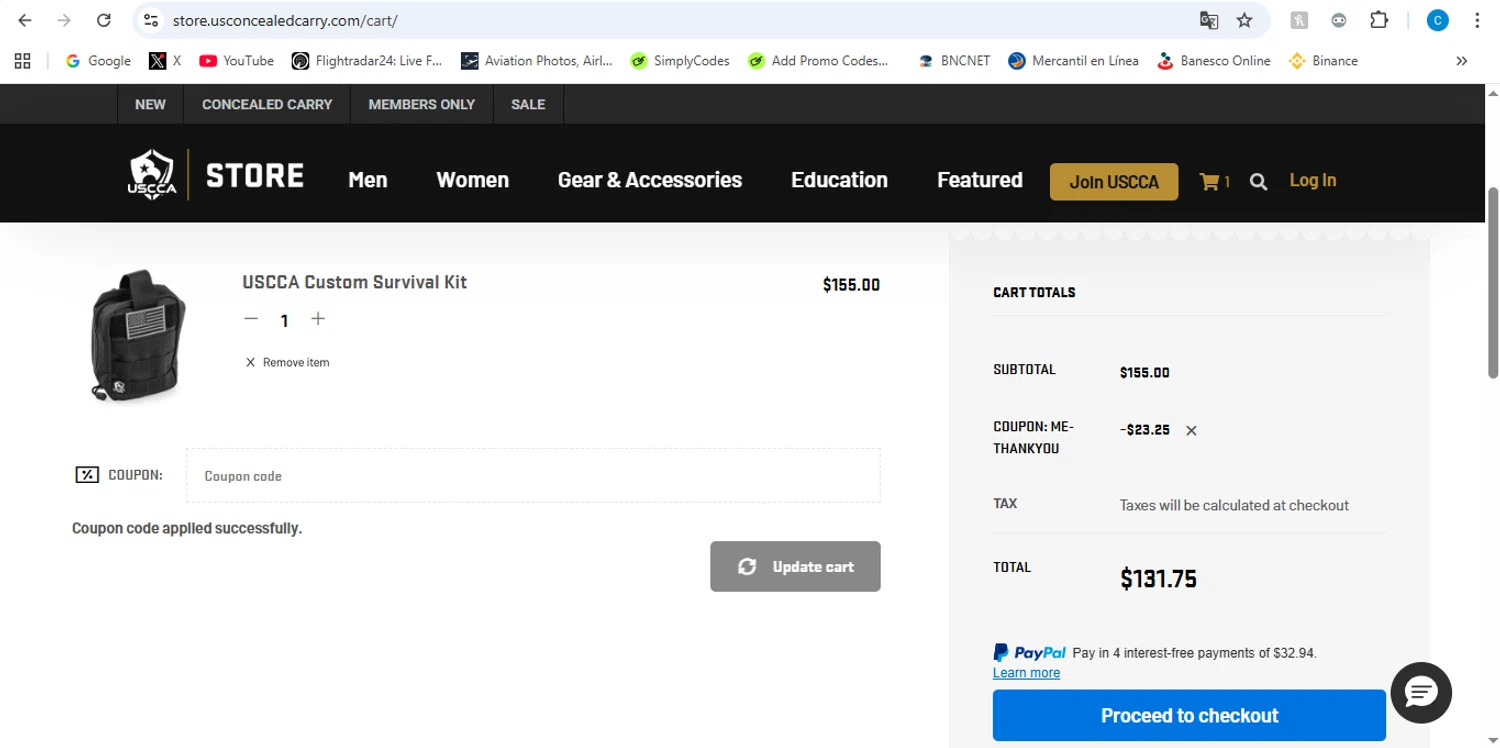Open Mercantil en Línea bookmark
The image size is (1500, 748).
(x=1074, y=61)
